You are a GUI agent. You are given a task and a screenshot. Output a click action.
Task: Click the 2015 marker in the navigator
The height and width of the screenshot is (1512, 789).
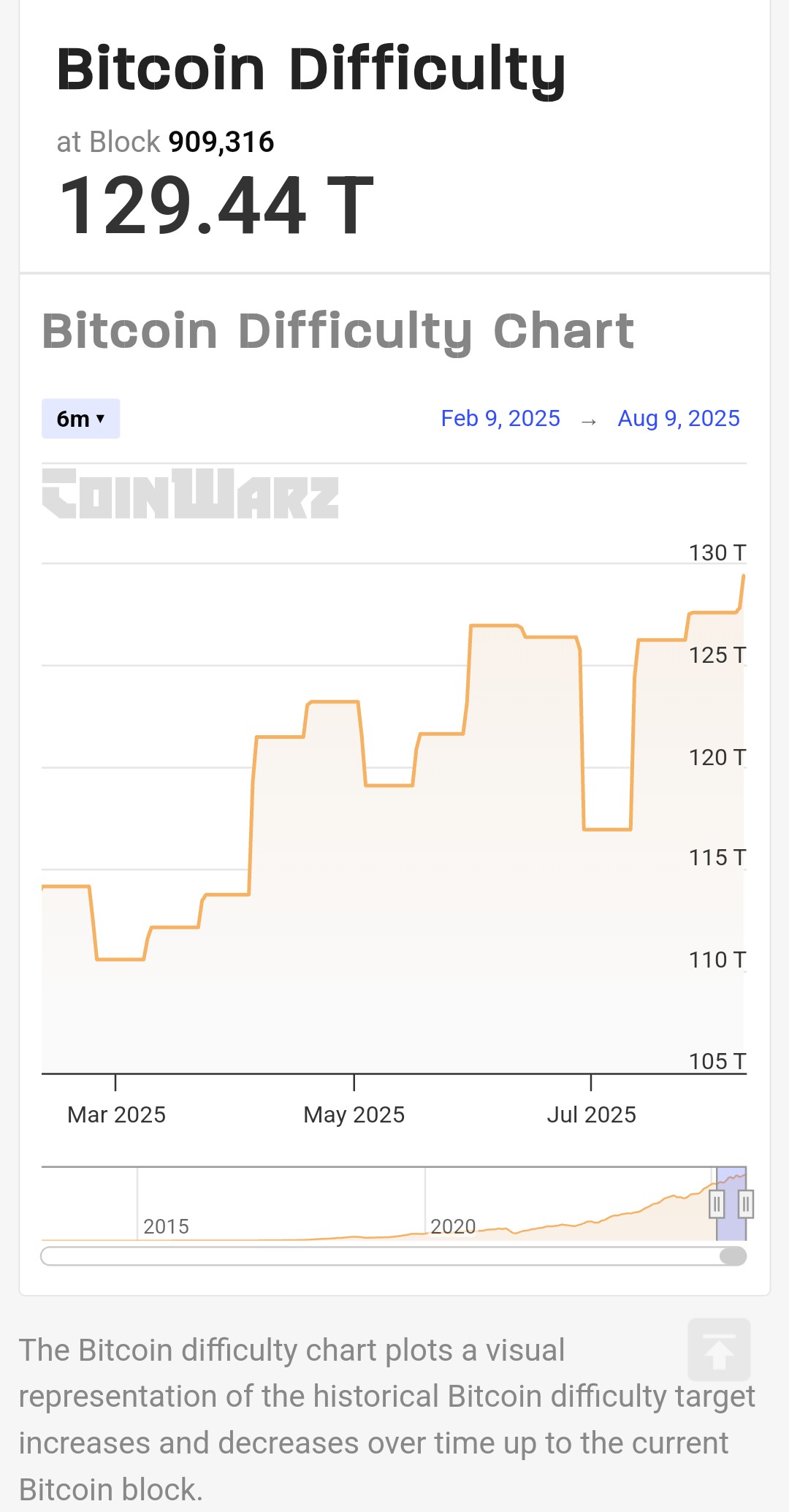coord(166,1226)
